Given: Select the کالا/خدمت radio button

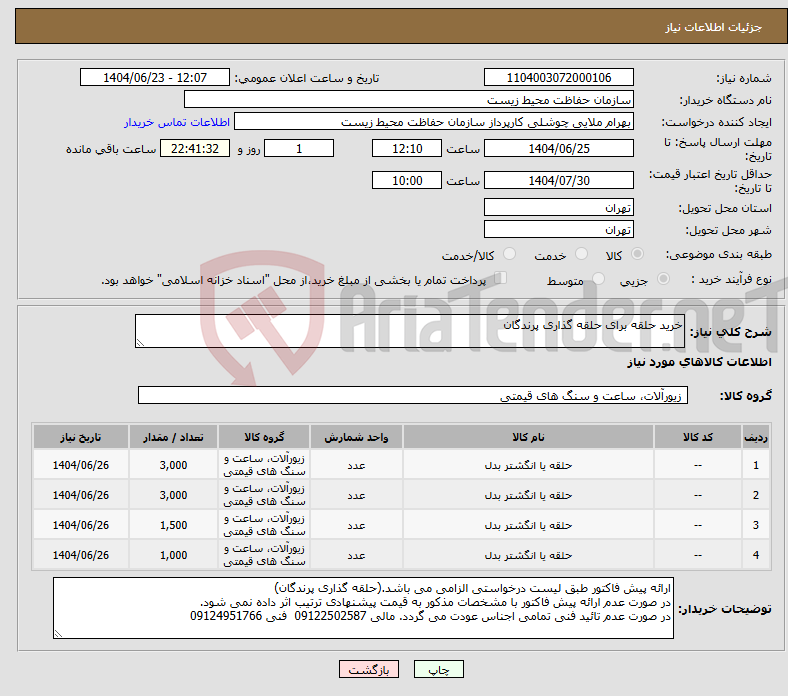Looking at the screenshot, I should coord(510,254).
